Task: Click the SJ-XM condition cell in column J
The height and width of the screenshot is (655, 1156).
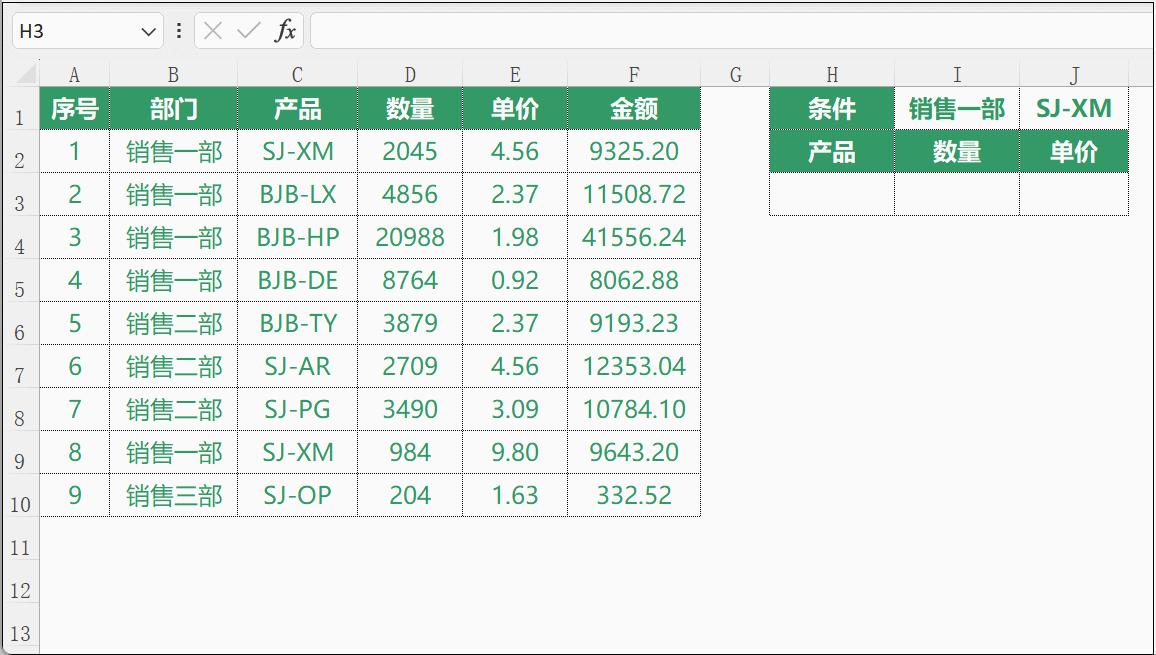Action: pyautogui.click(x=1074, y=108)
